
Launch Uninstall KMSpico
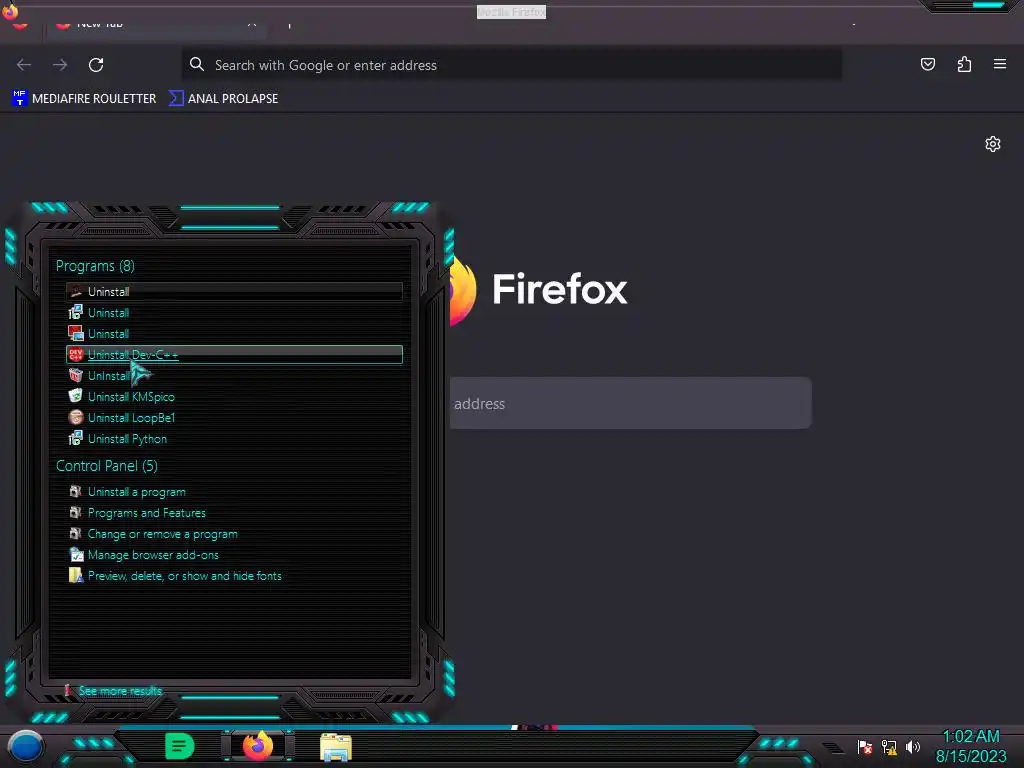pos(234,396)
